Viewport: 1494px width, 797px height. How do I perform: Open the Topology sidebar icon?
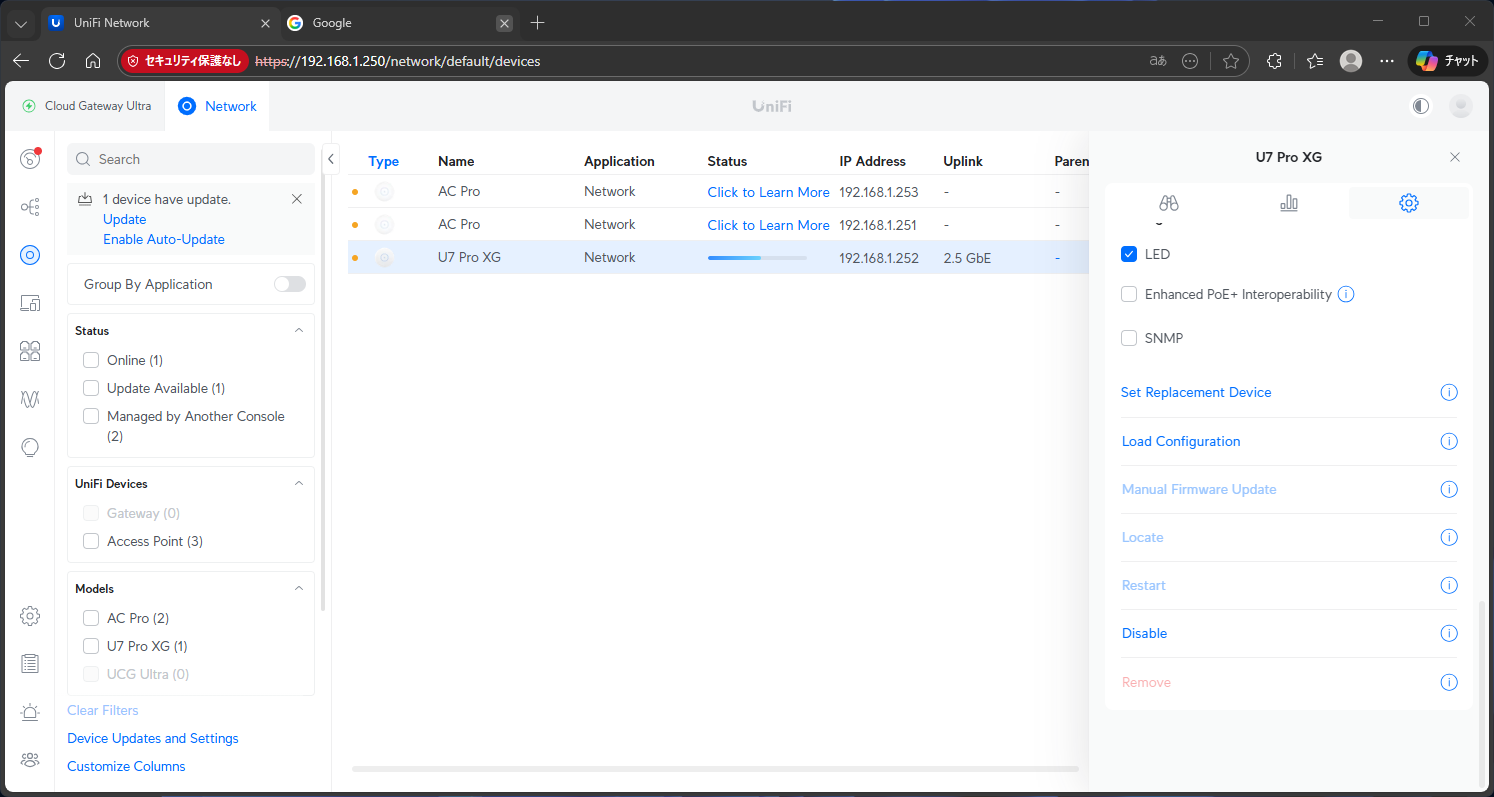tap(30, 207)
